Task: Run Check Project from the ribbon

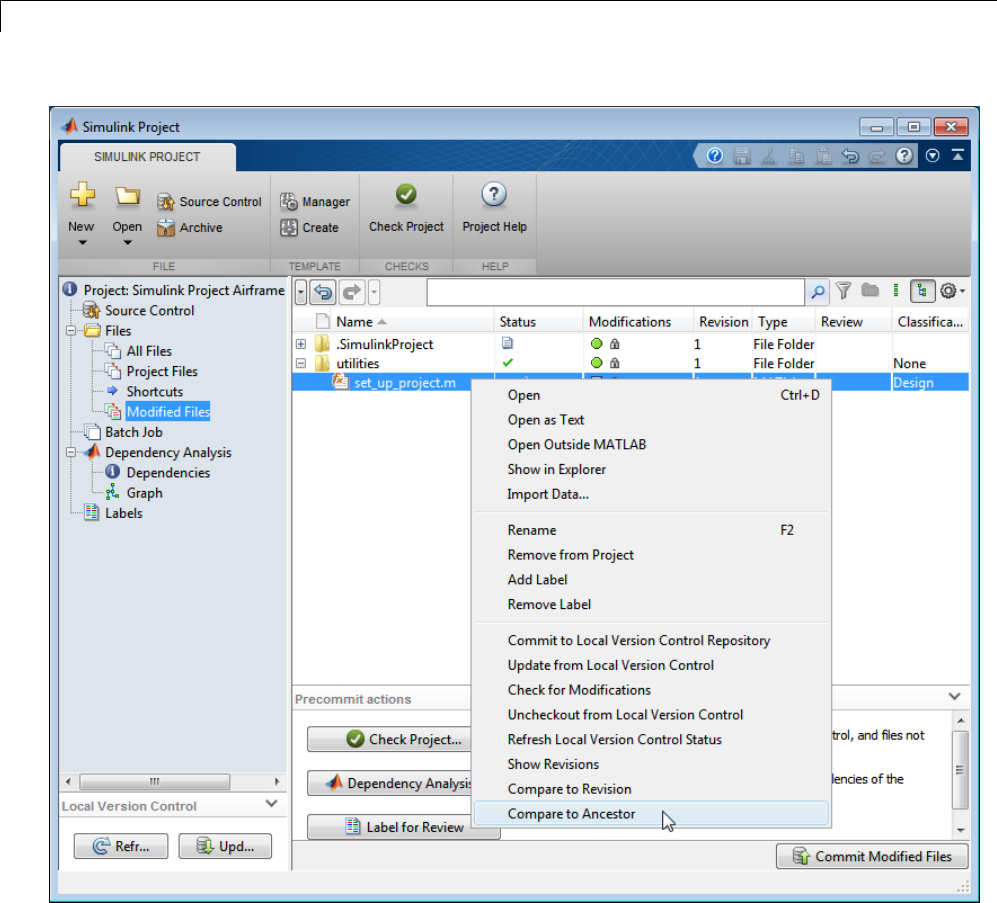Action: tap(406, 209)
